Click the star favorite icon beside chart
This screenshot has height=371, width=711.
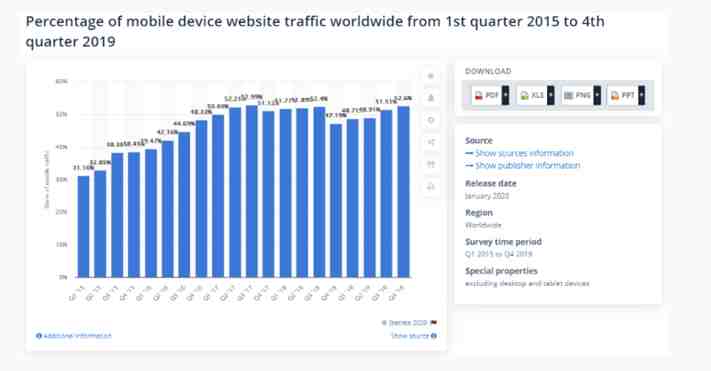(431, 76)
